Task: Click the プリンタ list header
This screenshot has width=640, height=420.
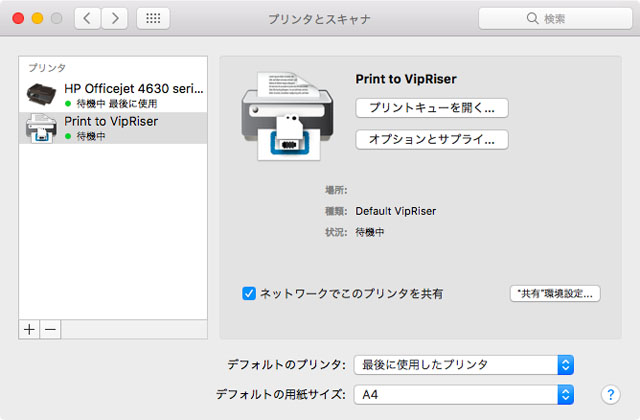Action: click(x=47, y=68)
